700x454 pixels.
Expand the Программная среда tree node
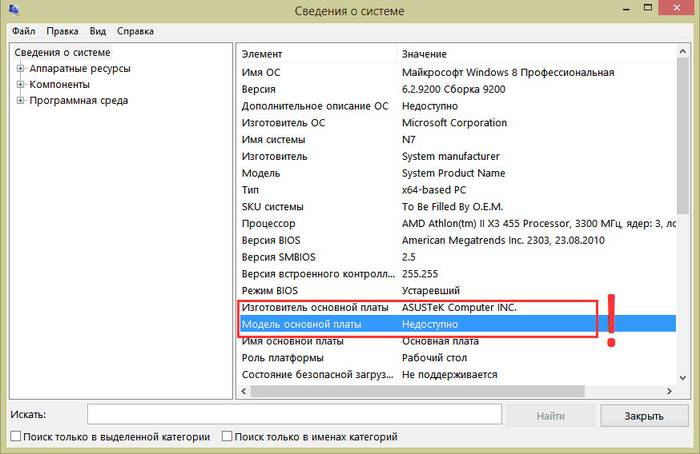coord(20,101)
